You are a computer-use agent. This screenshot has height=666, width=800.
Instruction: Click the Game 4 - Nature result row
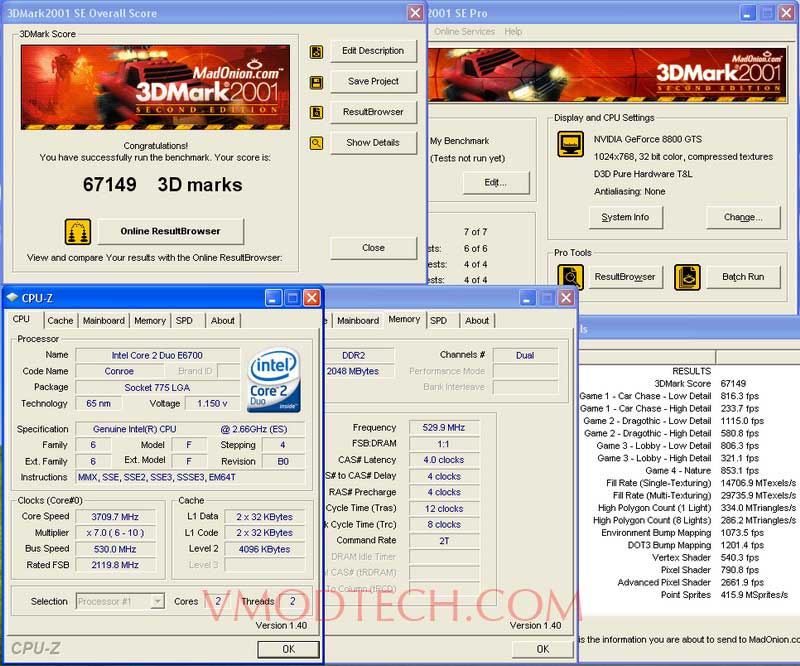click(x=688, y=471)
